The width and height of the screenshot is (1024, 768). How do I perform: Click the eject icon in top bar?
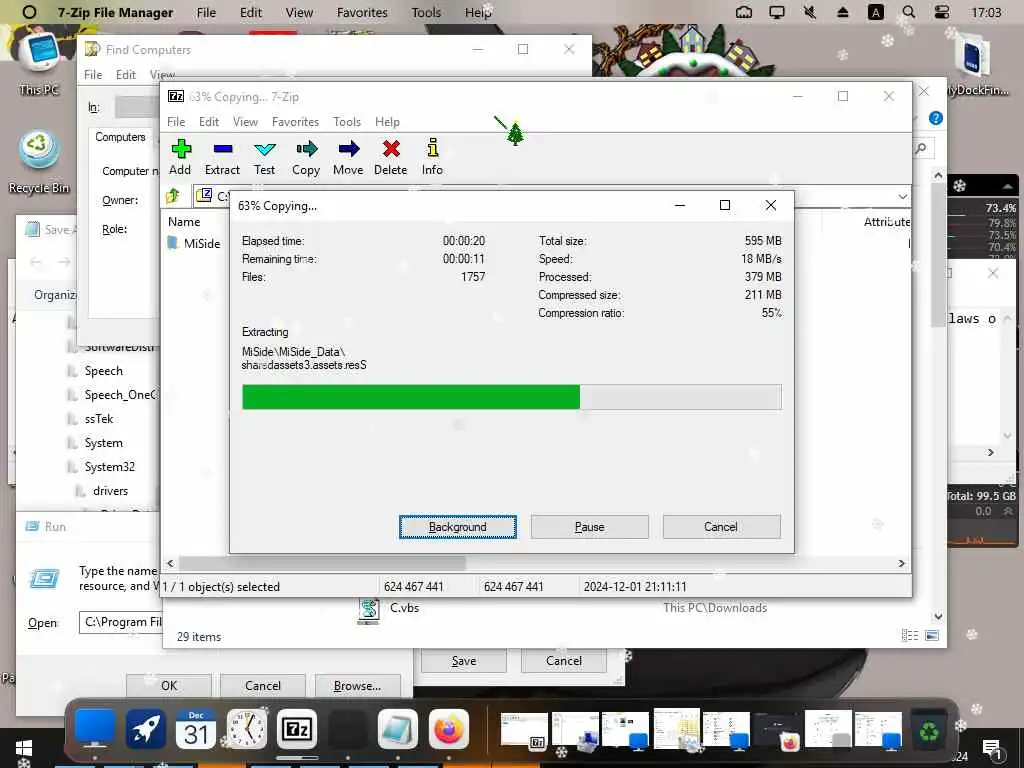tap(842, 12)
